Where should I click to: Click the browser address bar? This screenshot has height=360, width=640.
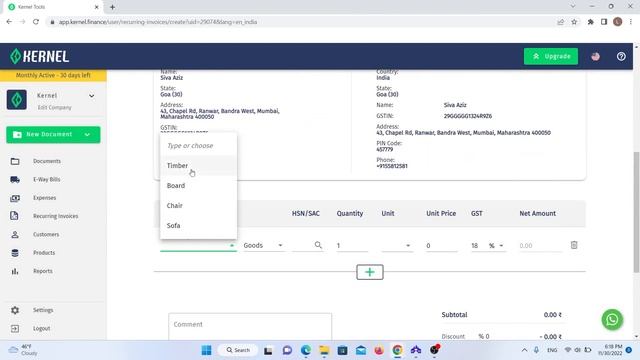coord(302,22)
